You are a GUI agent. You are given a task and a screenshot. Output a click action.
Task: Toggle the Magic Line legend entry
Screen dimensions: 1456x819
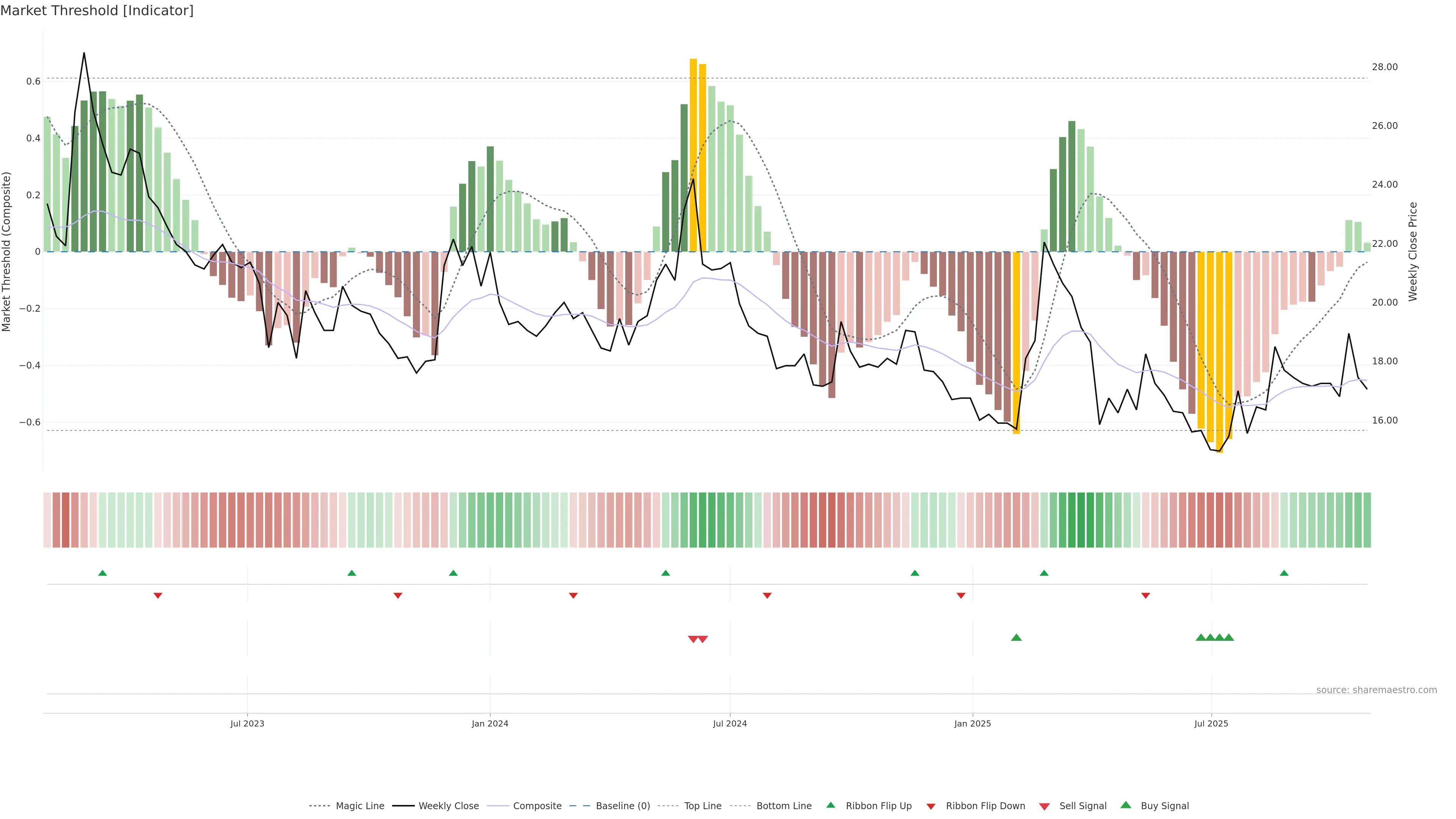[x=359, y=806]
